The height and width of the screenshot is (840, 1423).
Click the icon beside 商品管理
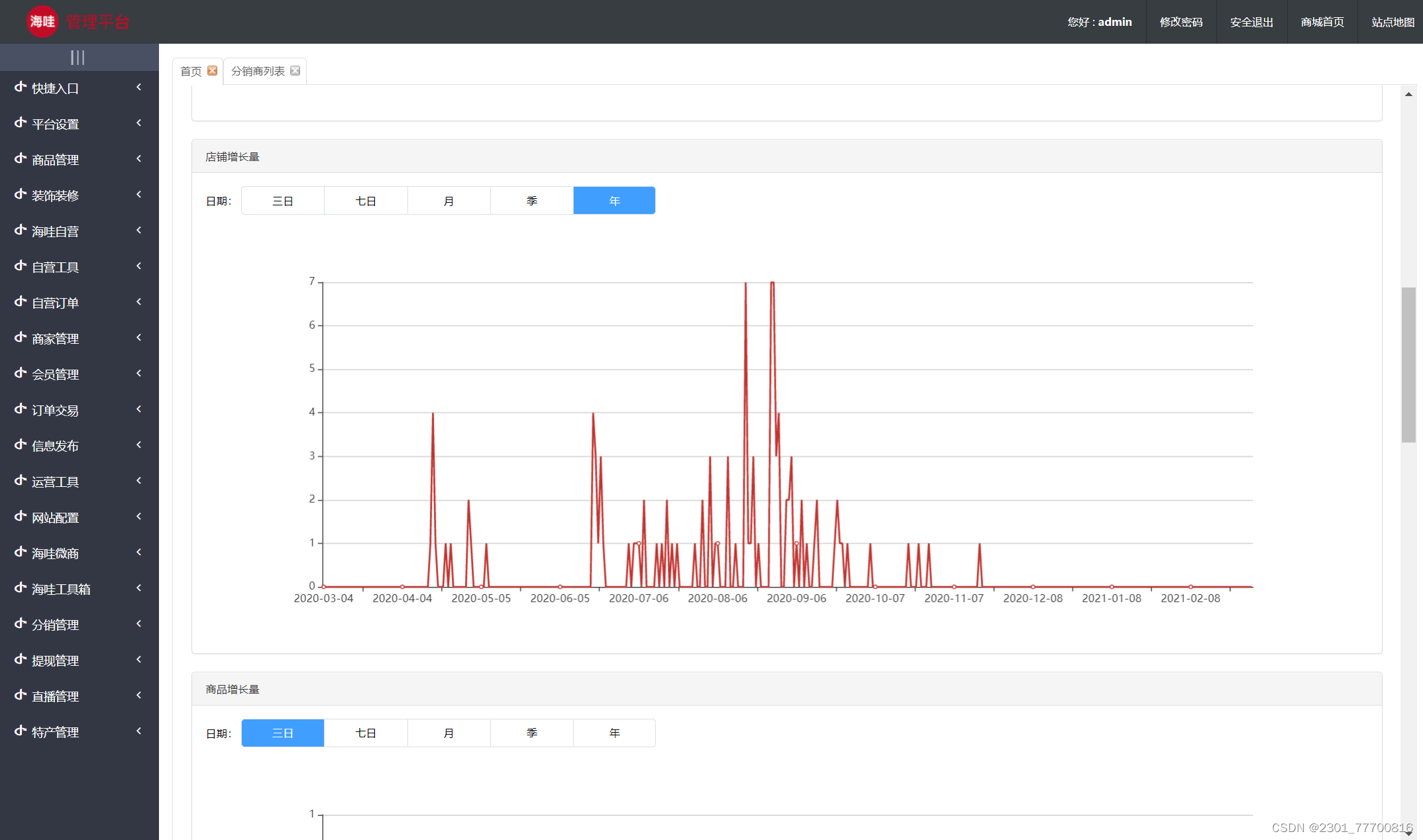tap(21, 158)
